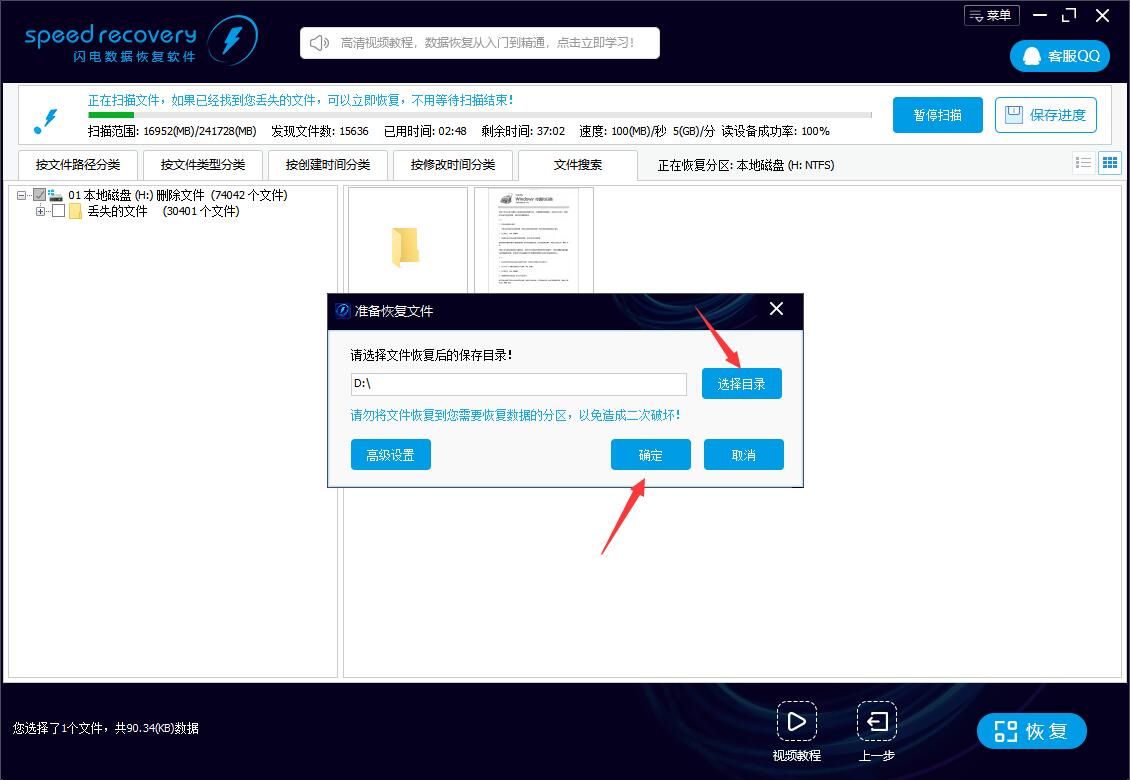The width and height of the screenshot is (1130, 780).
Task: Click the 上一步 previous step icon
Action: point(876,722)
